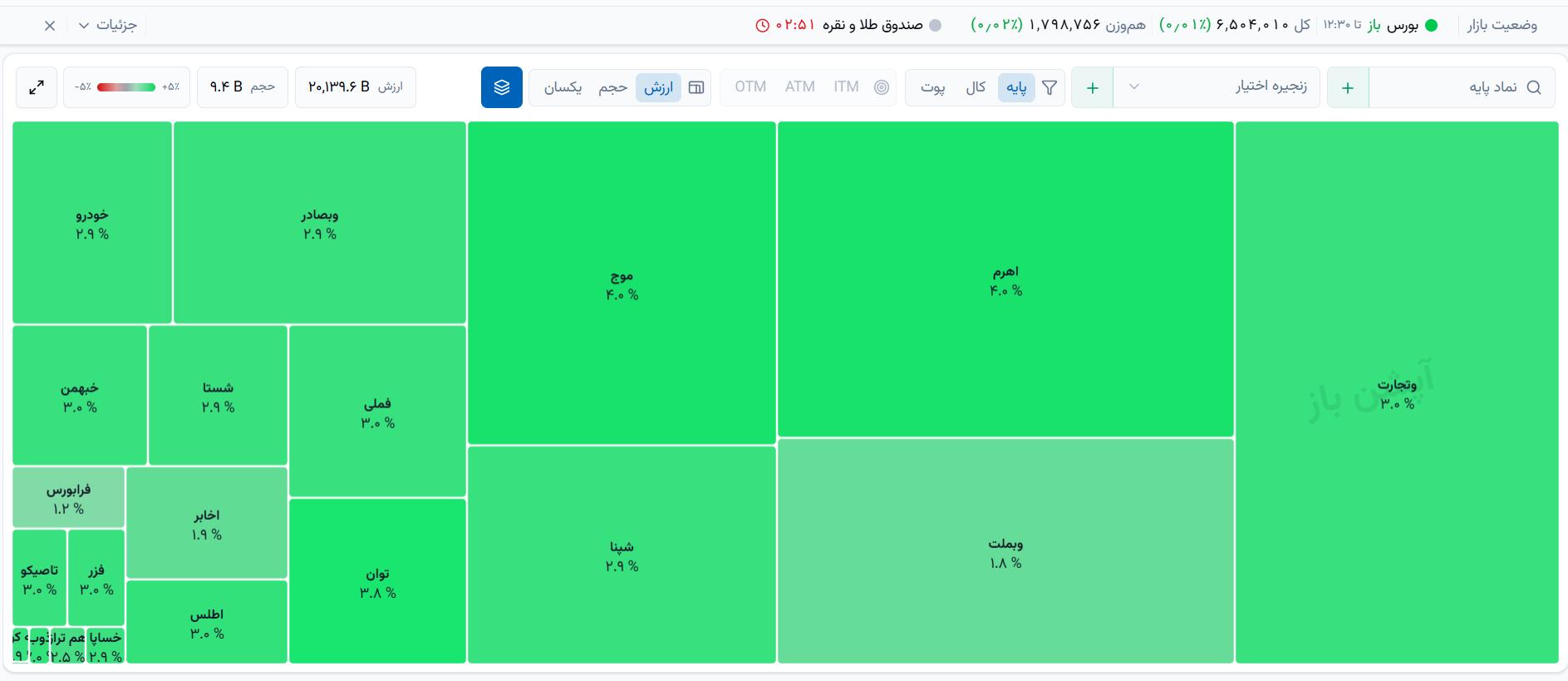Screen dimensions: 1568x681
Task: Expand the heatmap to fullscreen
Action: [37, 87]
